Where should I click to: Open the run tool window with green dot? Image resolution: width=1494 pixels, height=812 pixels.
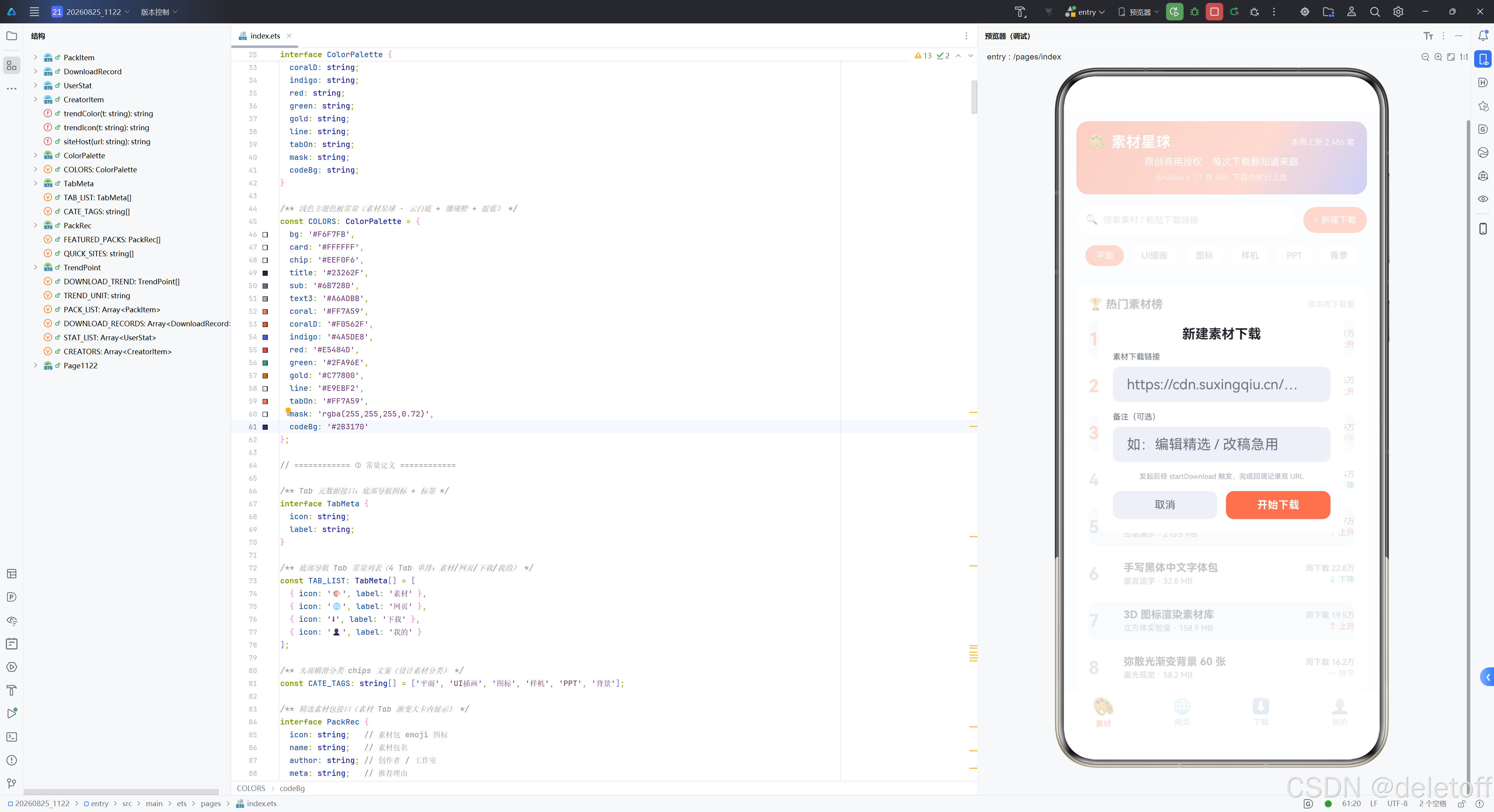click(x=12, y=714)
